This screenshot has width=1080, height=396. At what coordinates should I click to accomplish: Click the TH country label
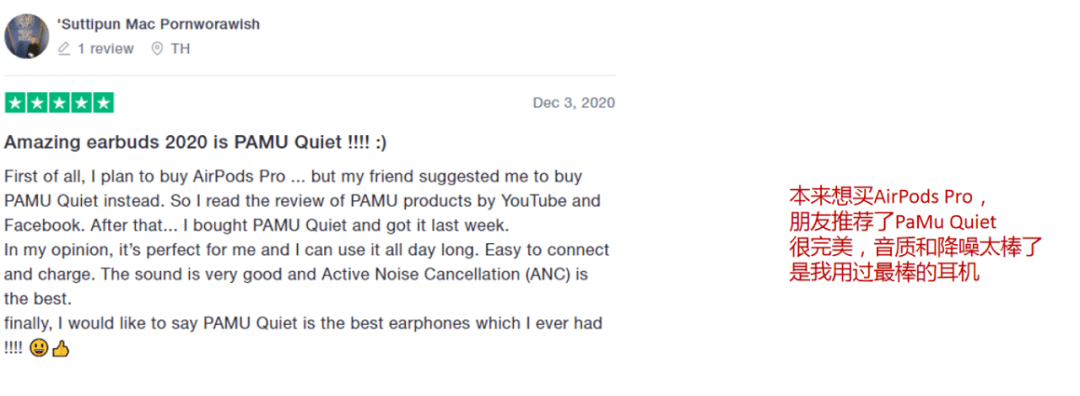[180, 49]
